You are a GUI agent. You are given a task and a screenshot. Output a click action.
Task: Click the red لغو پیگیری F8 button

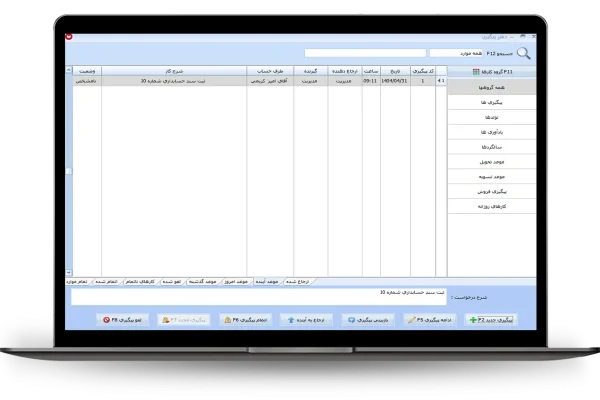pyautogui.click(x=122, y=319)
